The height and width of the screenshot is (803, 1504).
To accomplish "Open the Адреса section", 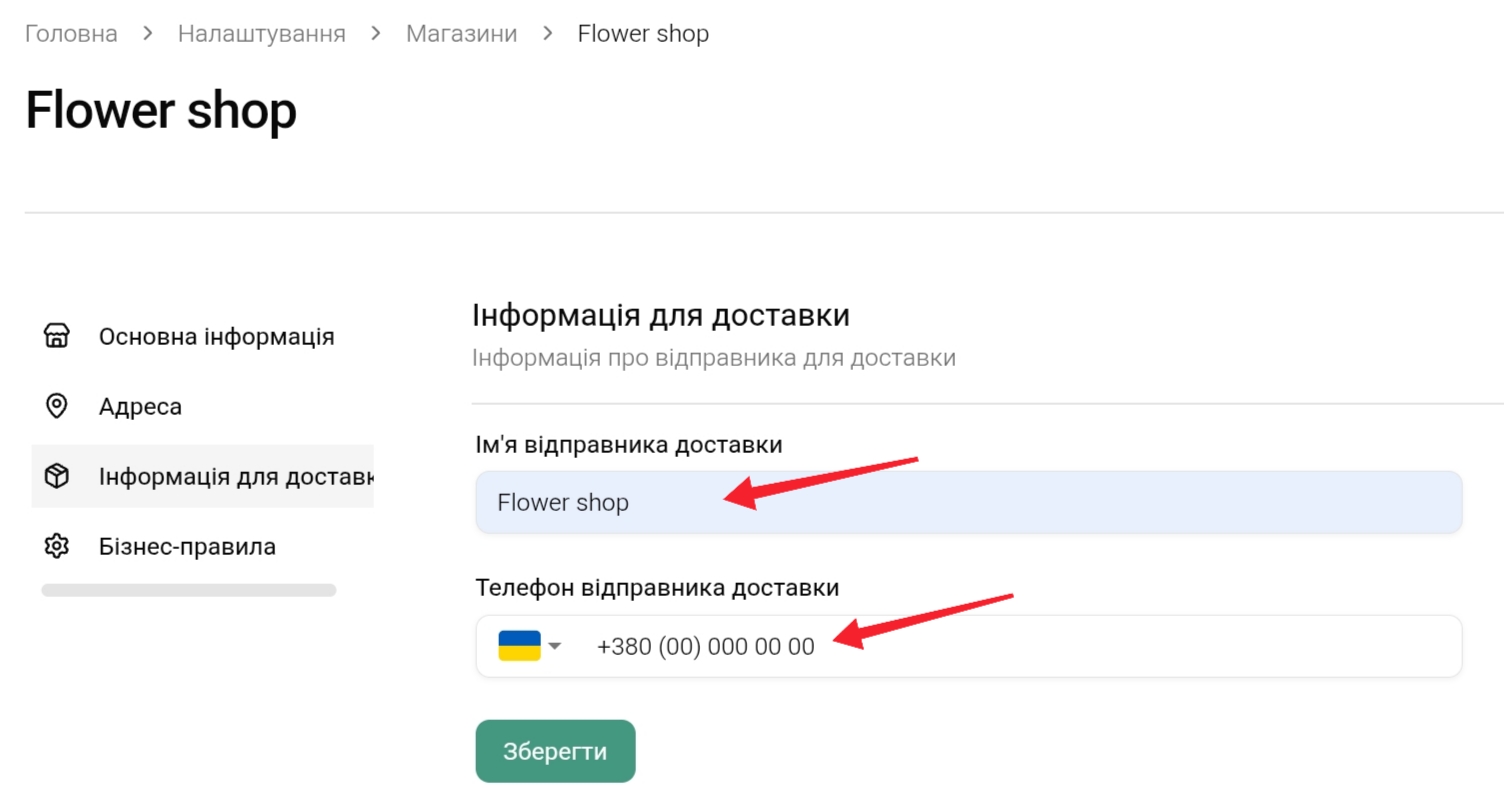I will 140,407.
